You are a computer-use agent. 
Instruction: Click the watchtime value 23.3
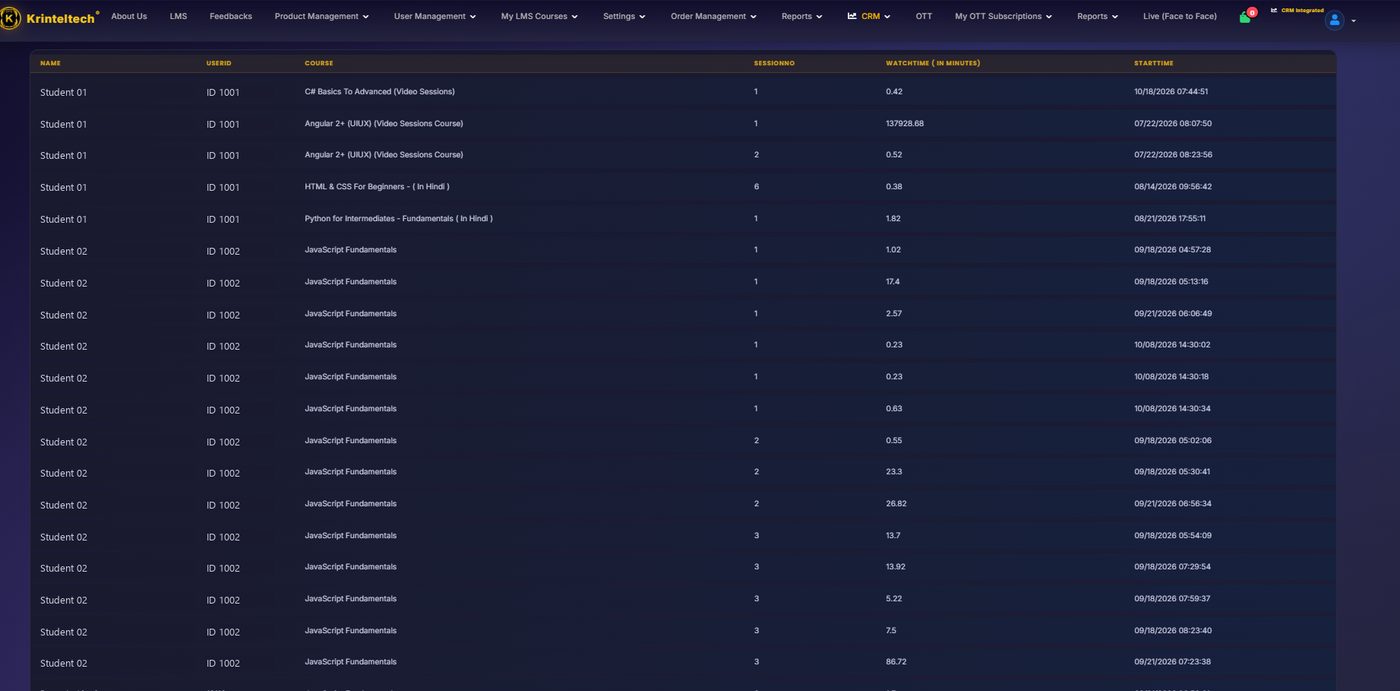pos(894,472)
